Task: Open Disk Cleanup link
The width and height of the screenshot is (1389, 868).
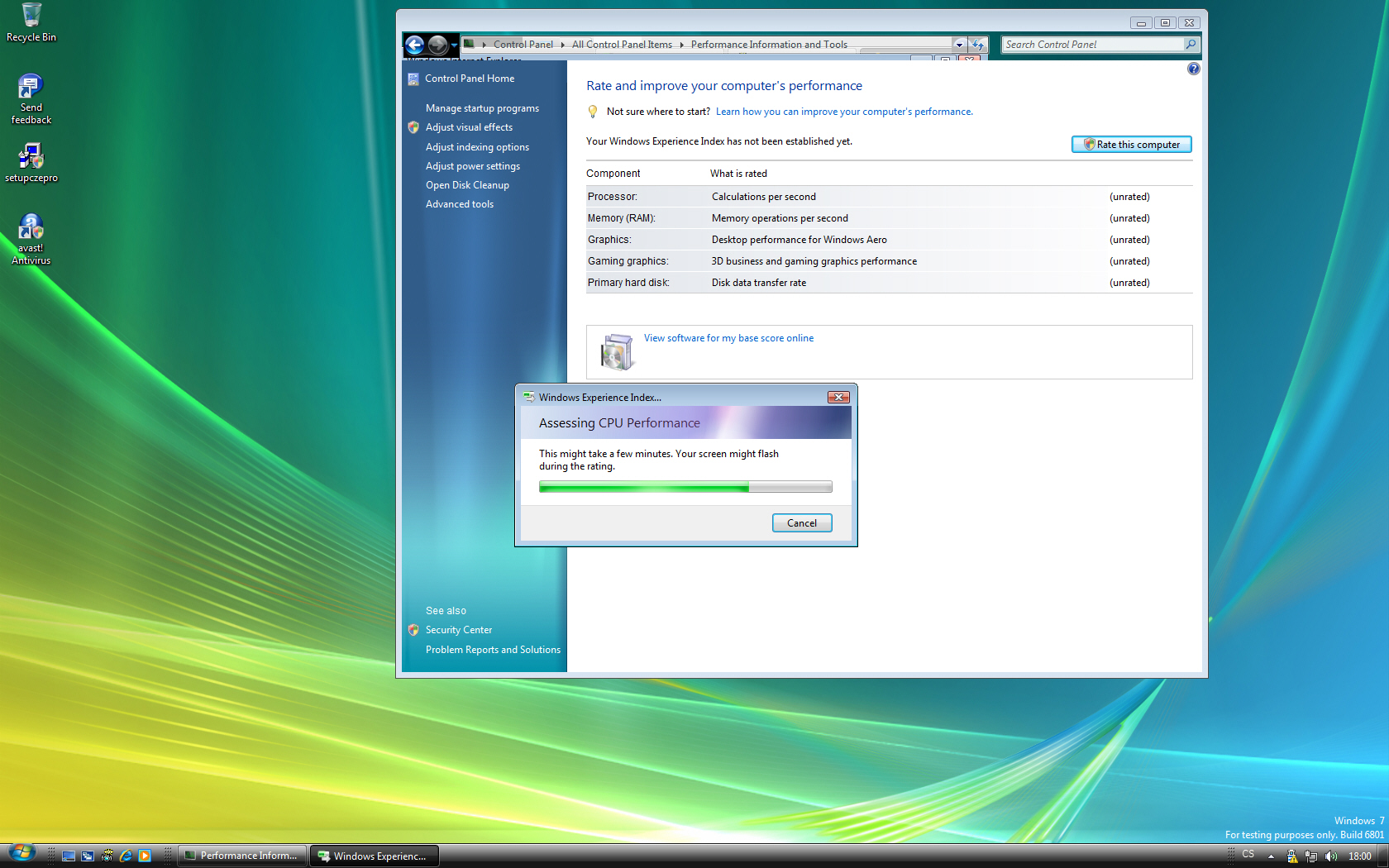Action: pos(467,185)
